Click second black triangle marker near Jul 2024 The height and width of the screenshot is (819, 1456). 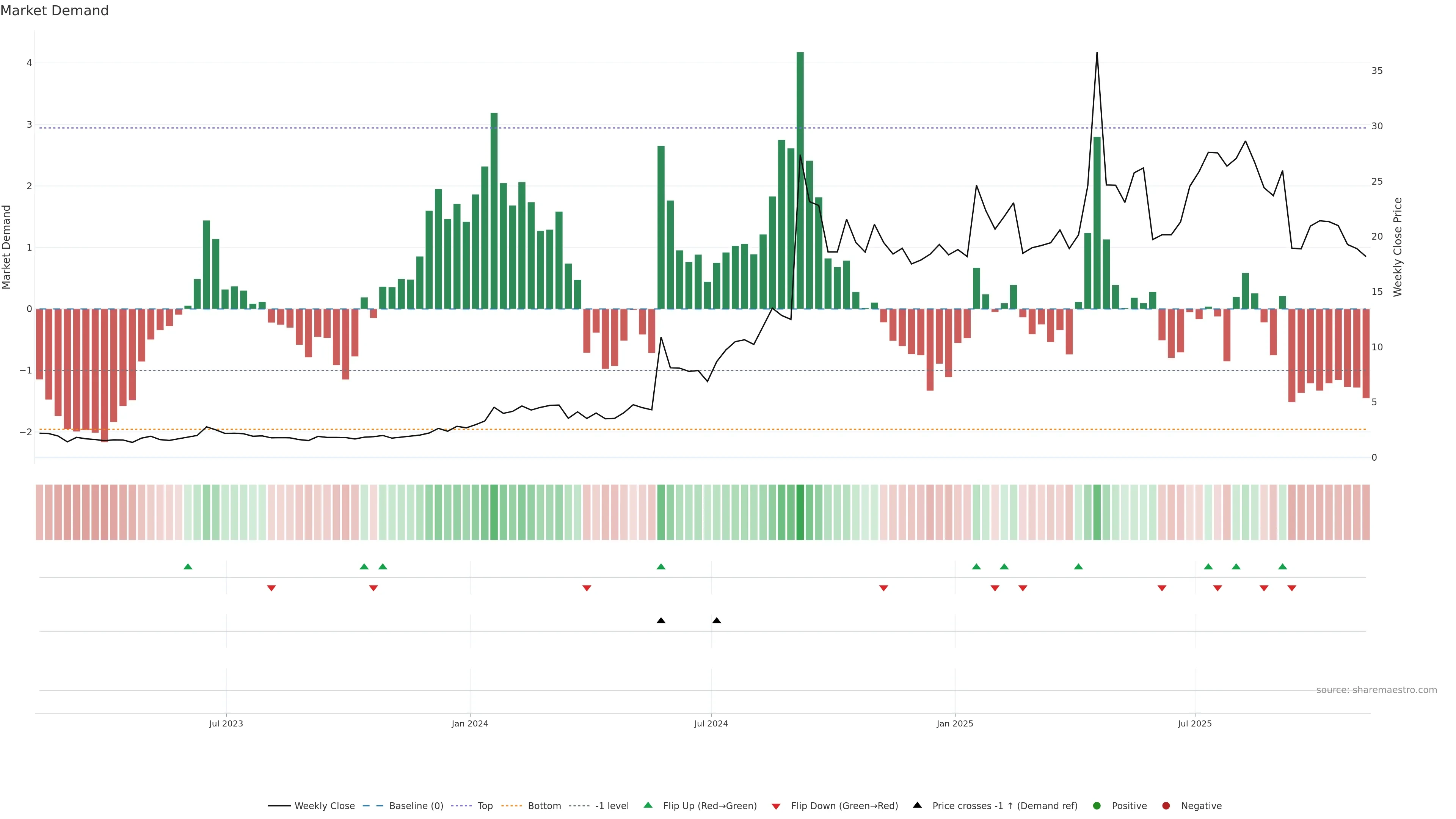point(717,621)
